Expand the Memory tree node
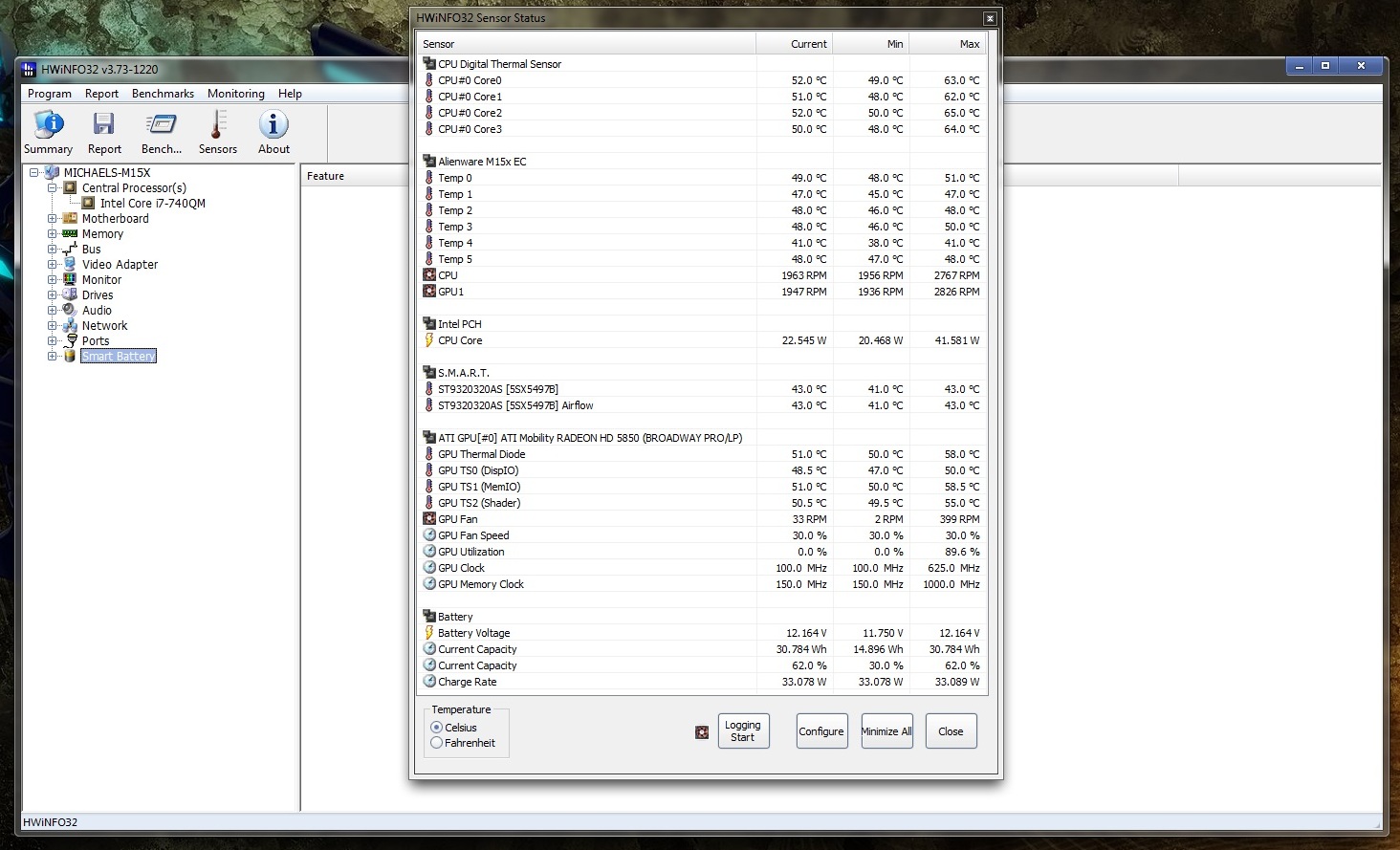 53,234
